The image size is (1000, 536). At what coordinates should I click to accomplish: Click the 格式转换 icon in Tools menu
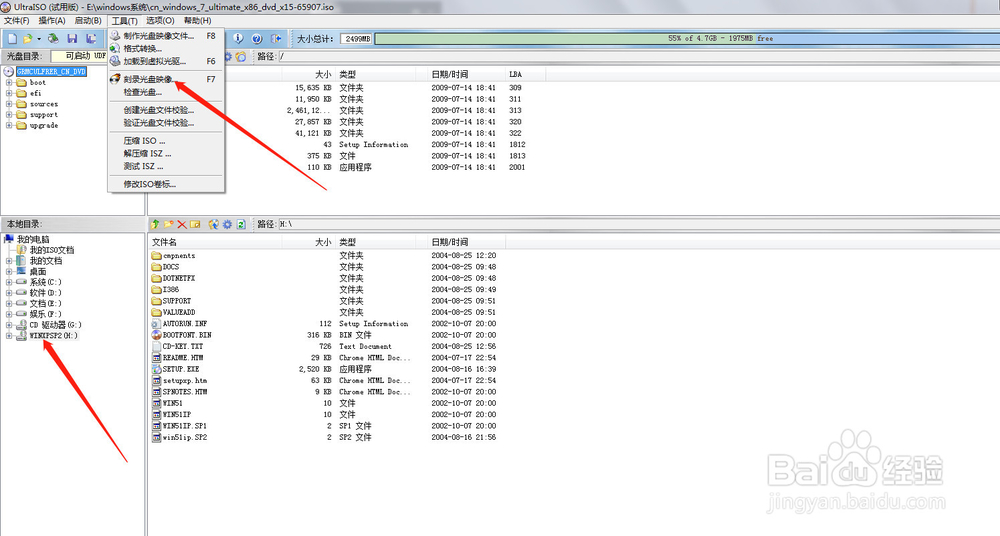pos(115,48)
